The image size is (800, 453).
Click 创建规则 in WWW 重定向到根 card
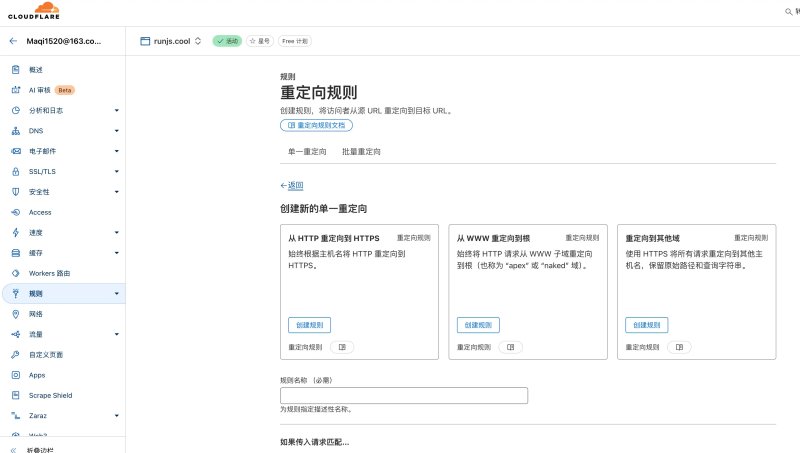click(x=478, y=325)
